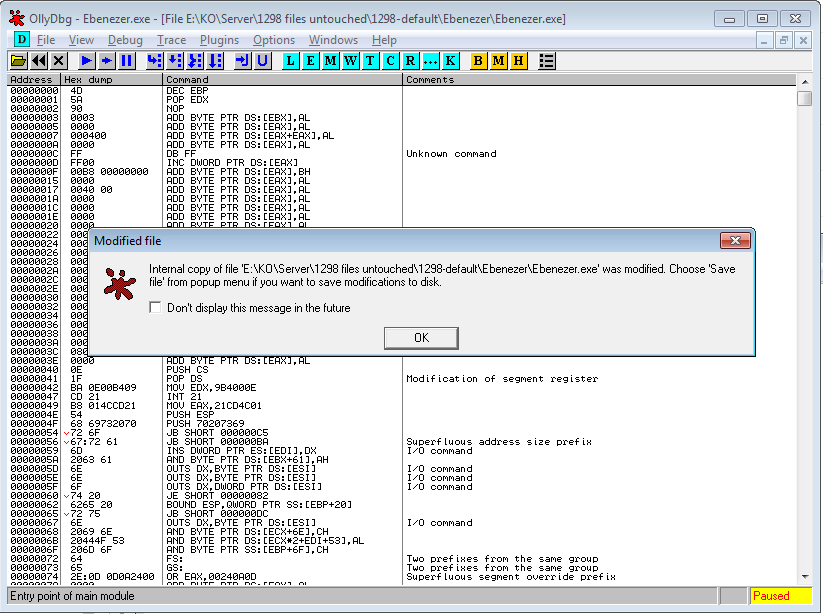The width and height of the screenshot is (823, 614).
Task: Select the BOUND ESP,QWORD PTR instruction
Action: [x=259, y=504]
